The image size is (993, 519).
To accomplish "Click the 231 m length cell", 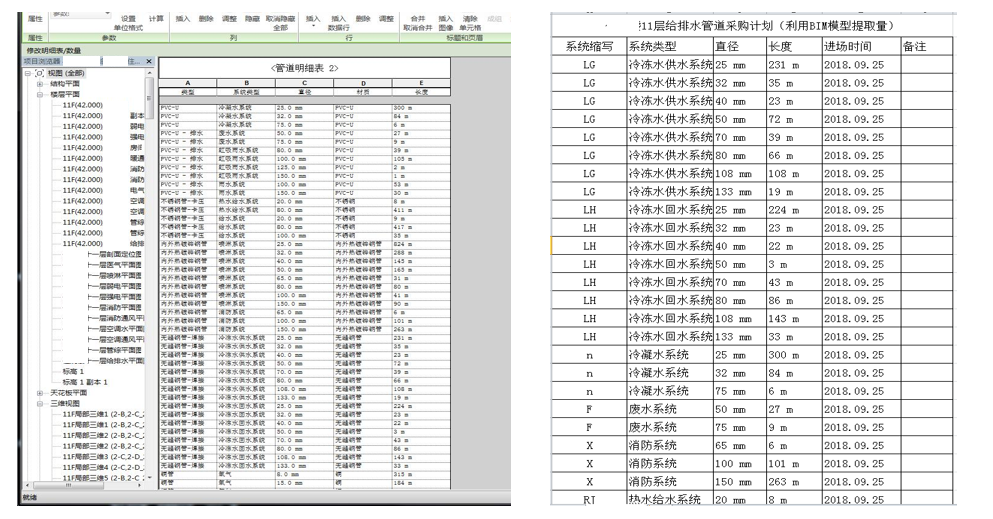I will [794, 65].
